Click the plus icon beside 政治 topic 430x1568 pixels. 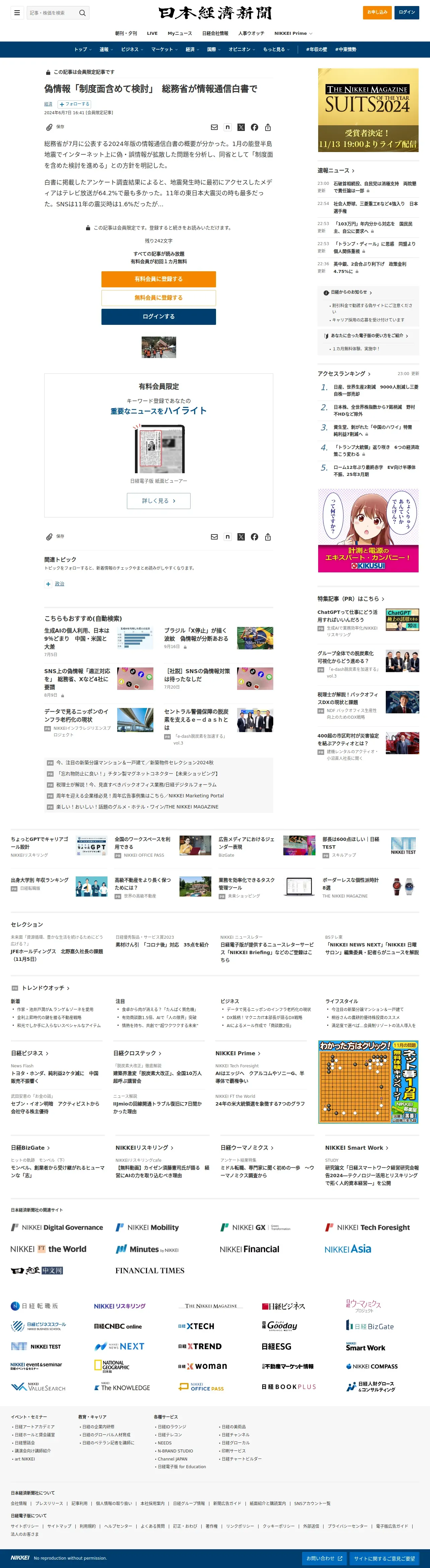pyautogui.click(x=48, y=584)
